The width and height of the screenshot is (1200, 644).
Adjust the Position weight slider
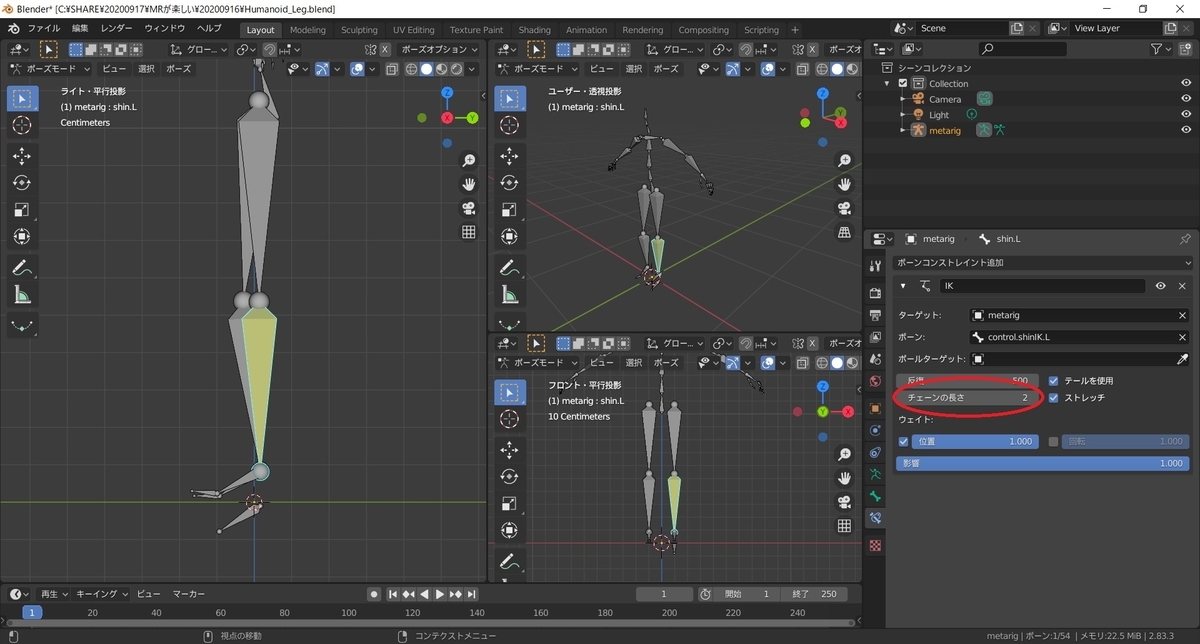[x=976, y=441]
